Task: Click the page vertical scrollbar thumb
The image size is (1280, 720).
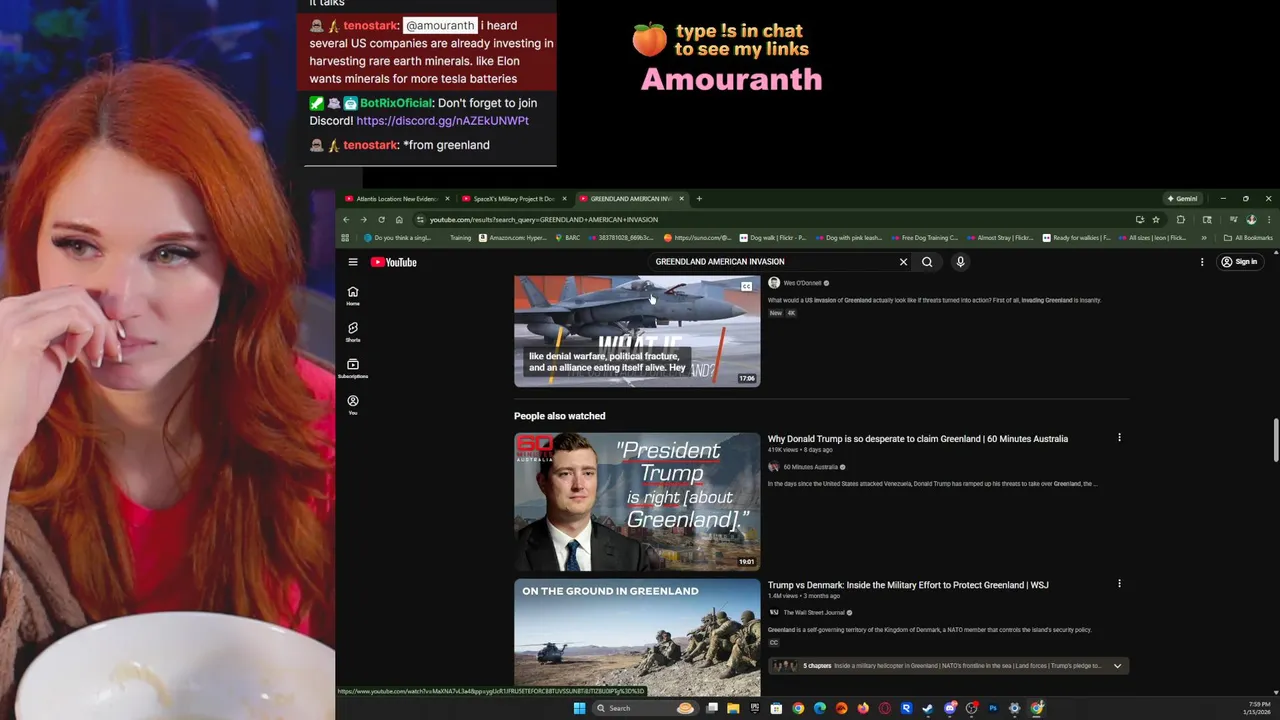Action: point(1275,442)
